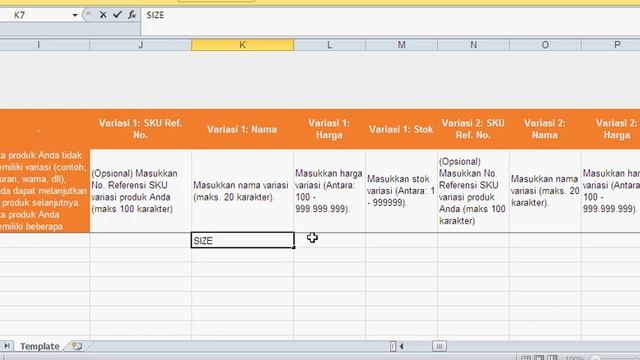Screen dimensions: 640x360
Task: Jump to the last sheet with the tab arrow
Action: point(7,346)
